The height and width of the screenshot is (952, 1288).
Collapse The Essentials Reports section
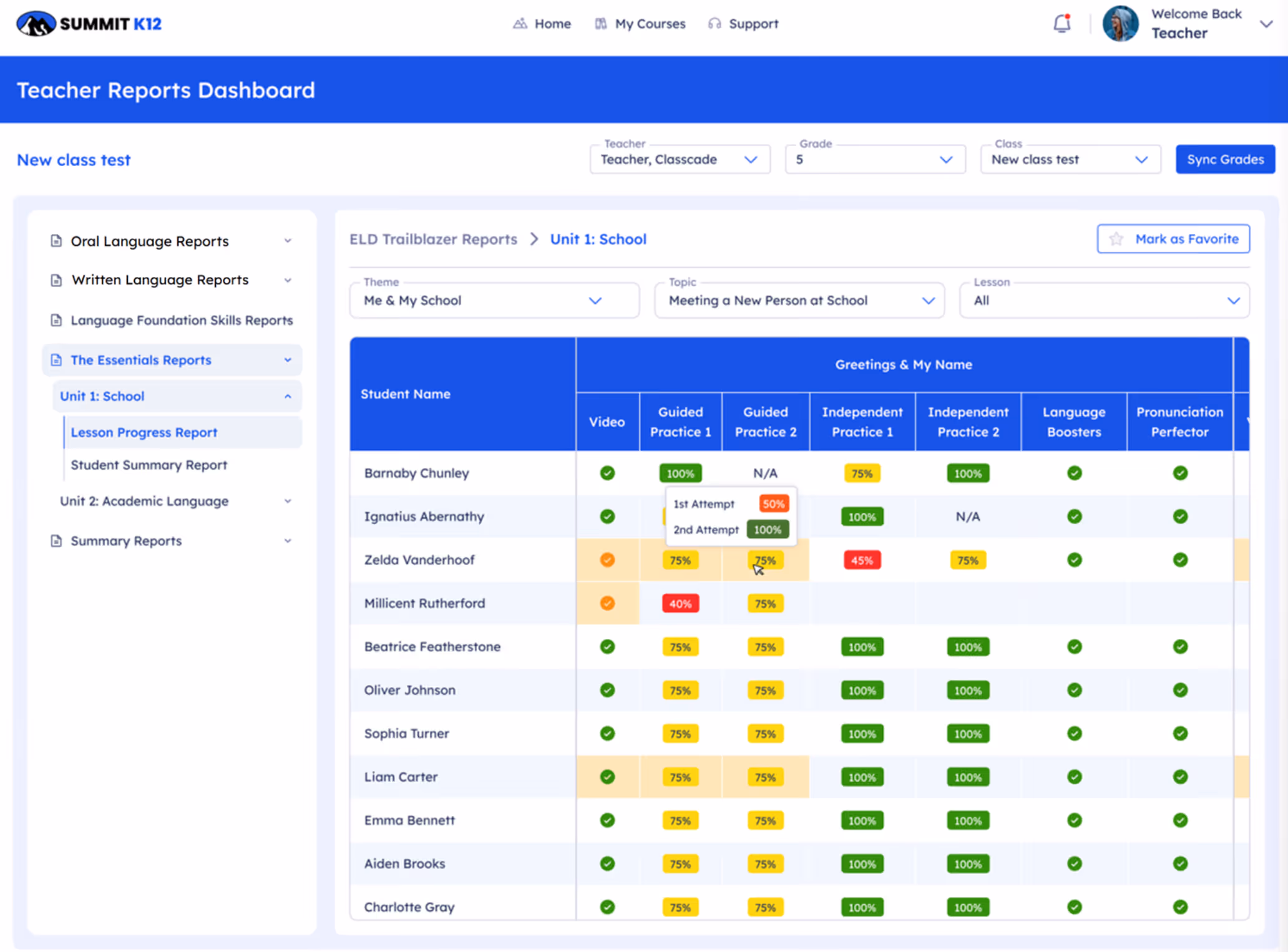point(172,360)
